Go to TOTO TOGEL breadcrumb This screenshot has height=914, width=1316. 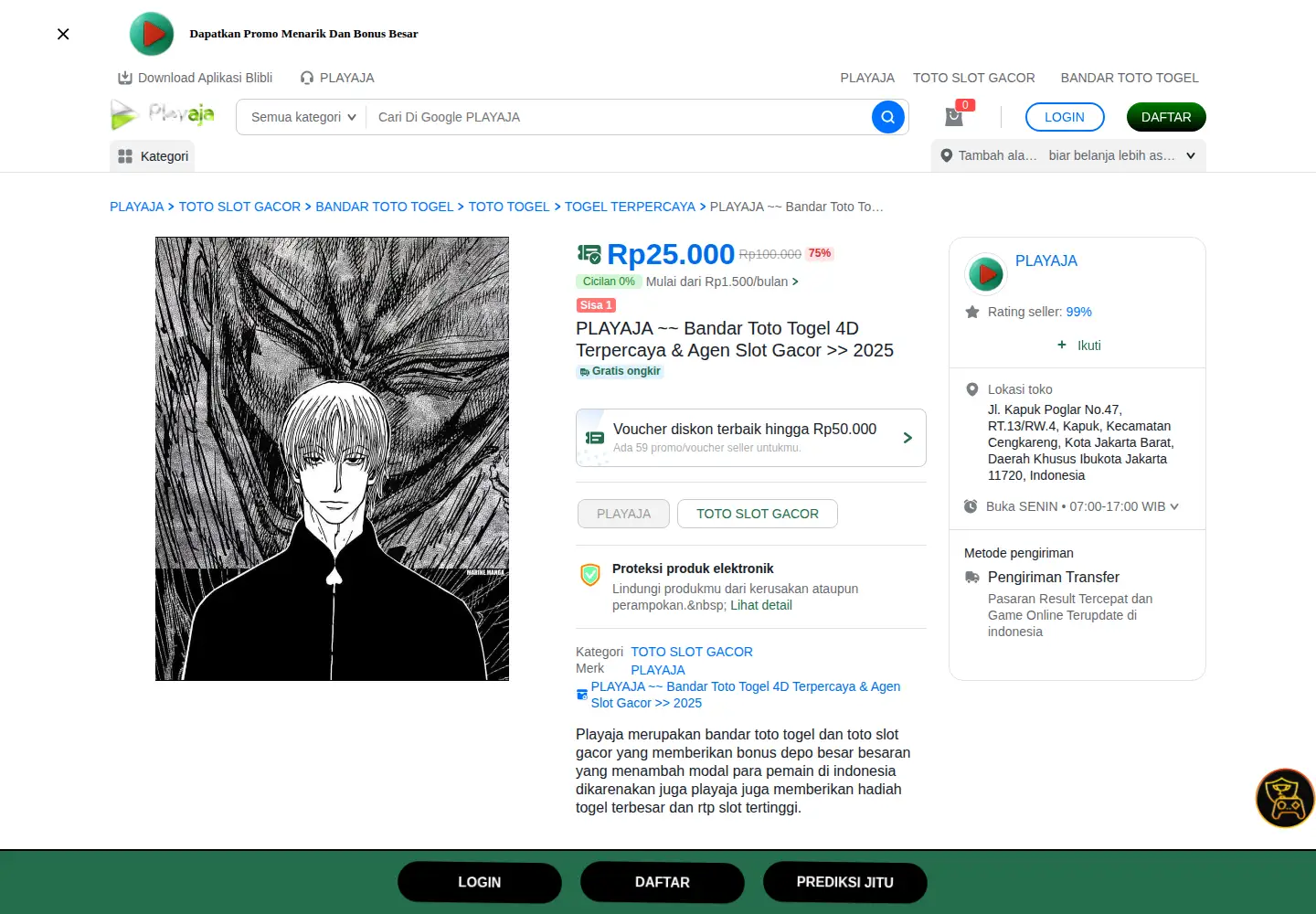pyautogui.click(x=509, y=207)
